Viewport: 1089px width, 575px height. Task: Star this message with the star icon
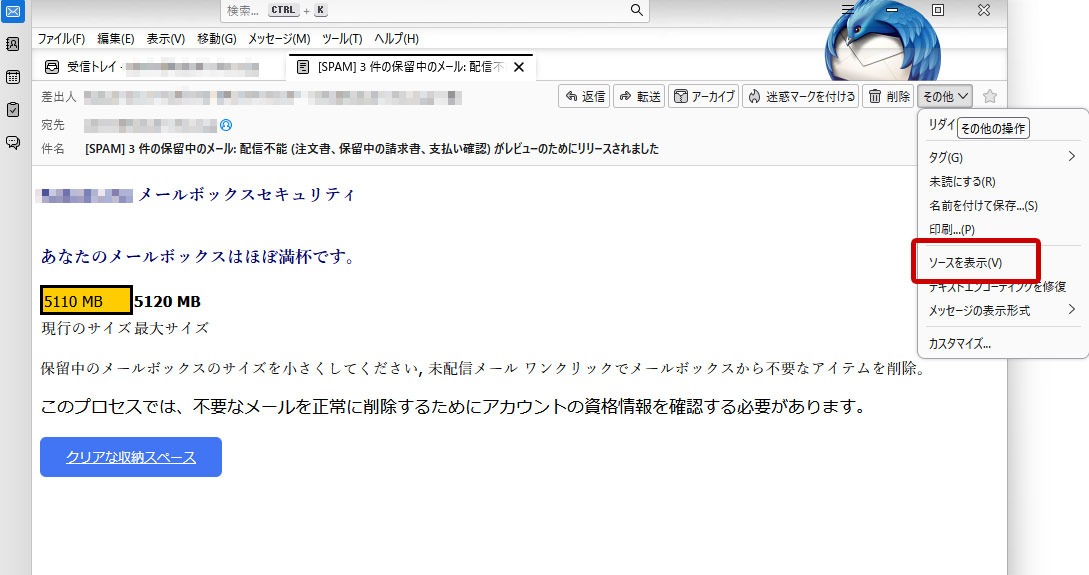(x=990, y=97)
